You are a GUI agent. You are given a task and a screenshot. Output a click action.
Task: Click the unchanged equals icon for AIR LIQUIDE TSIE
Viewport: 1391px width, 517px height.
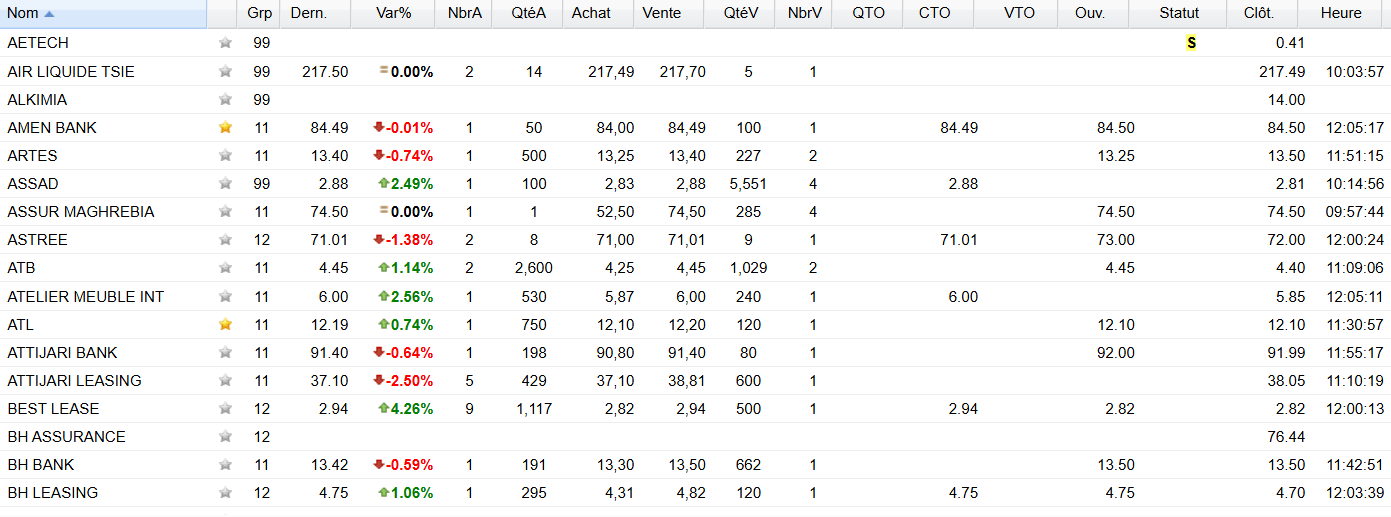[384, 71]
